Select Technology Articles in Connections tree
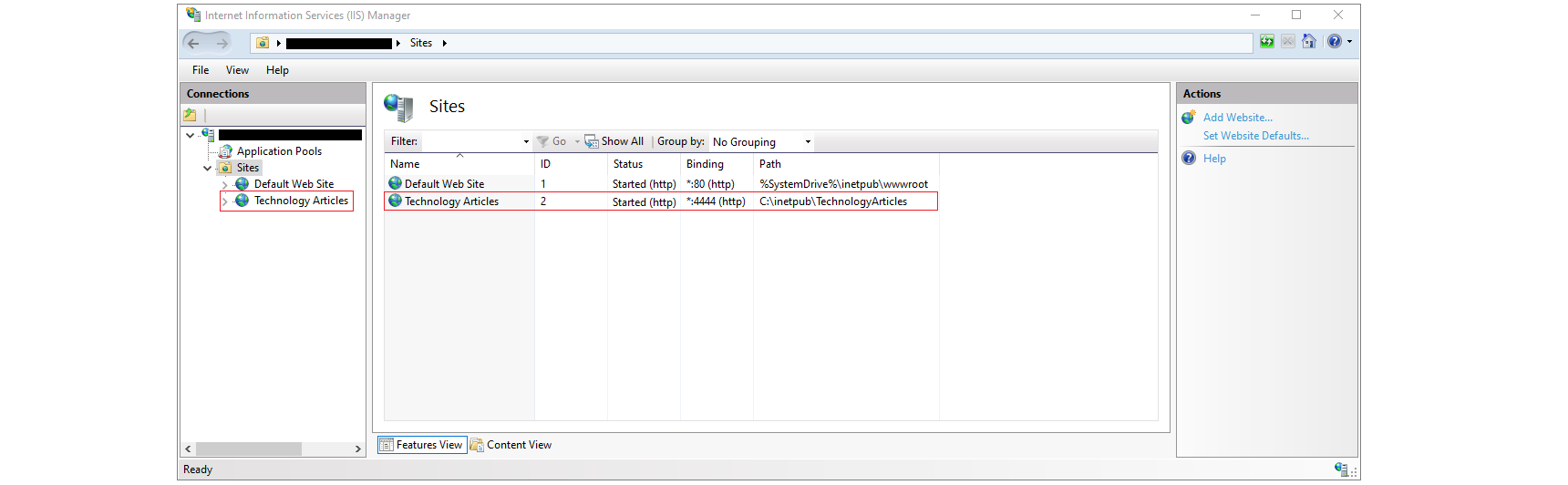Viewport: 1568px width, 485px height. pos(301,201)
